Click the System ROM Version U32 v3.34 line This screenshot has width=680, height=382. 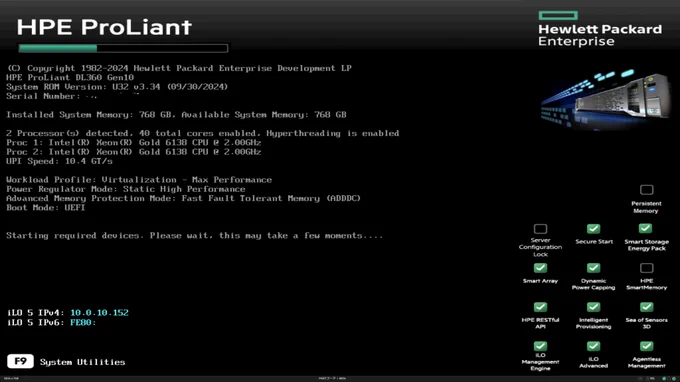[117, 87]
